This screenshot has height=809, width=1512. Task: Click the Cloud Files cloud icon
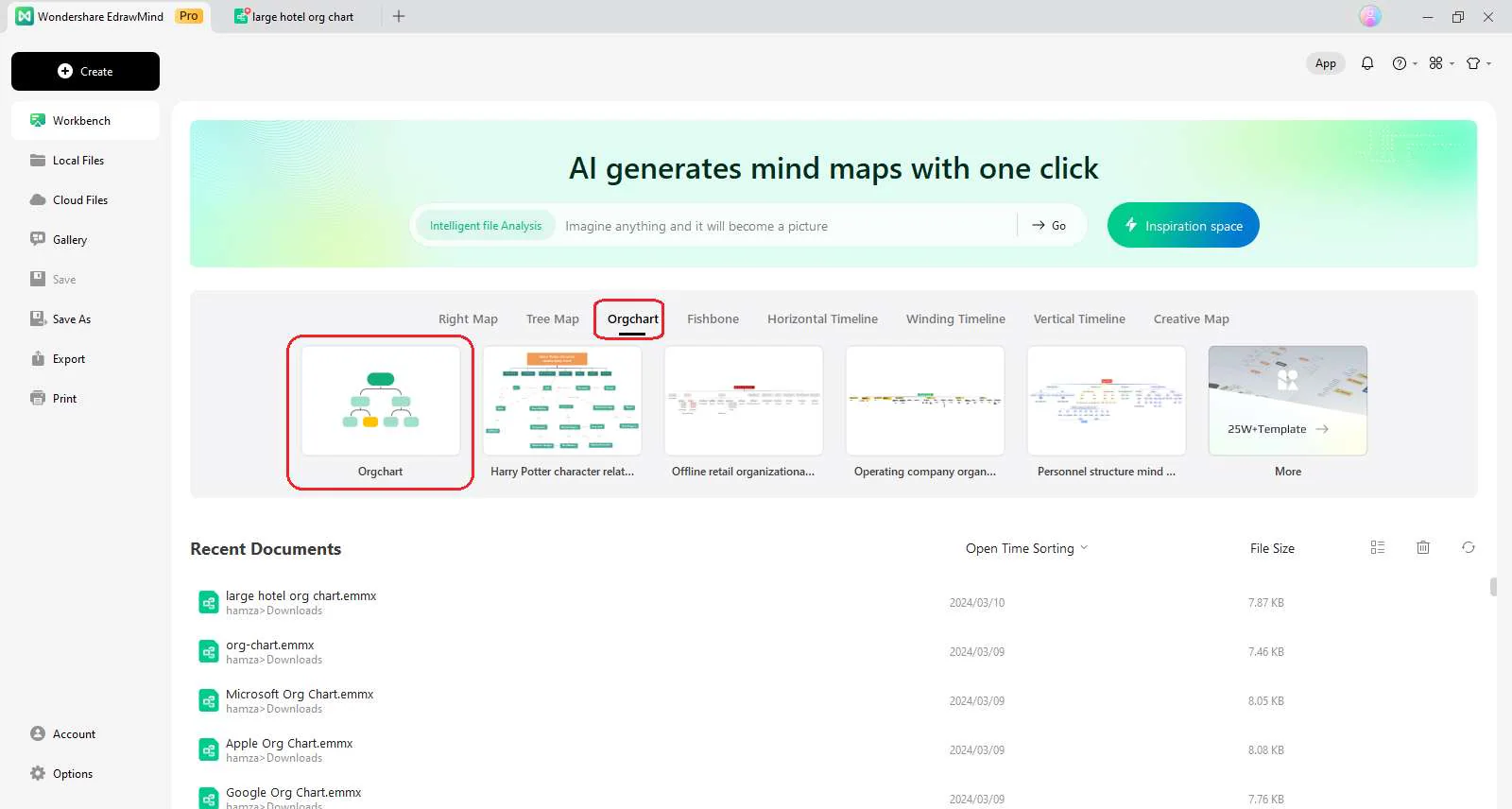click(x=38, y=199)
